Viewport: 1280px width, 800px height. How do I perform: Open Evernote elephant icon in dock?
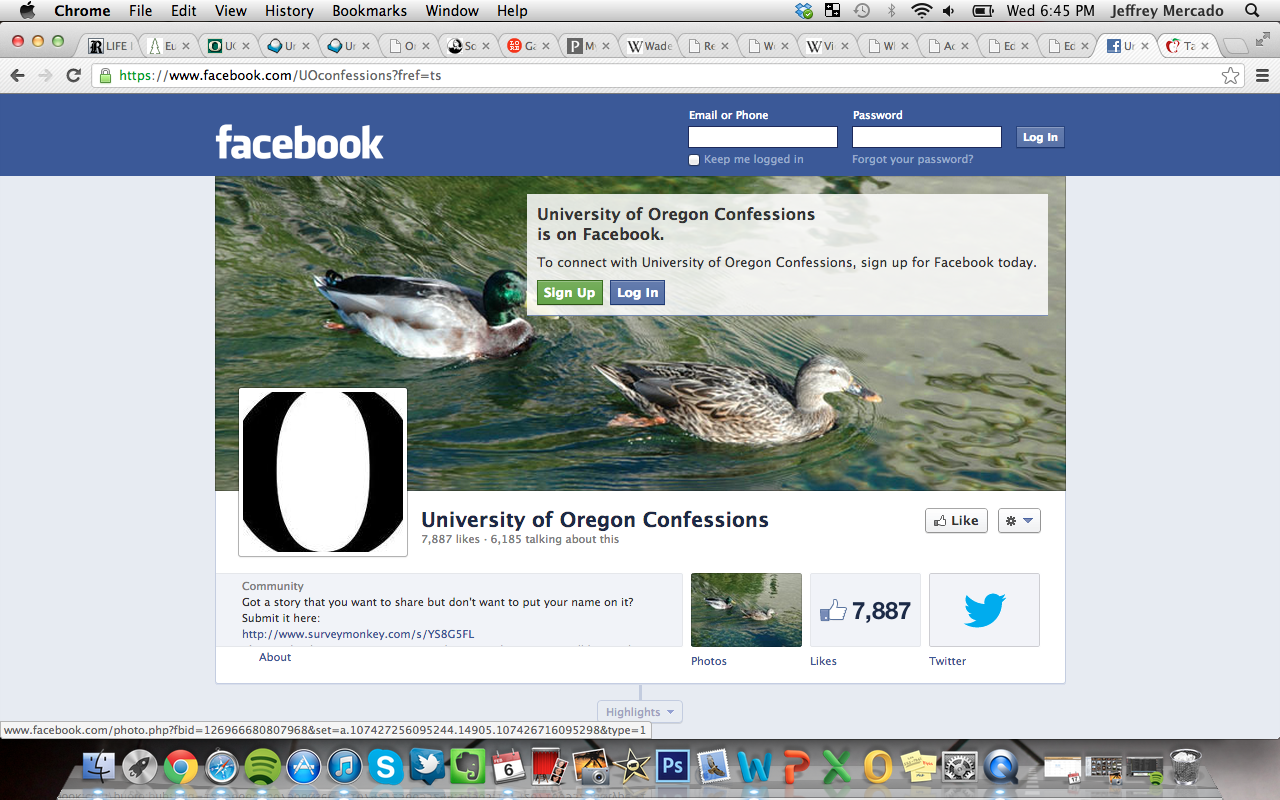point(467,767)
